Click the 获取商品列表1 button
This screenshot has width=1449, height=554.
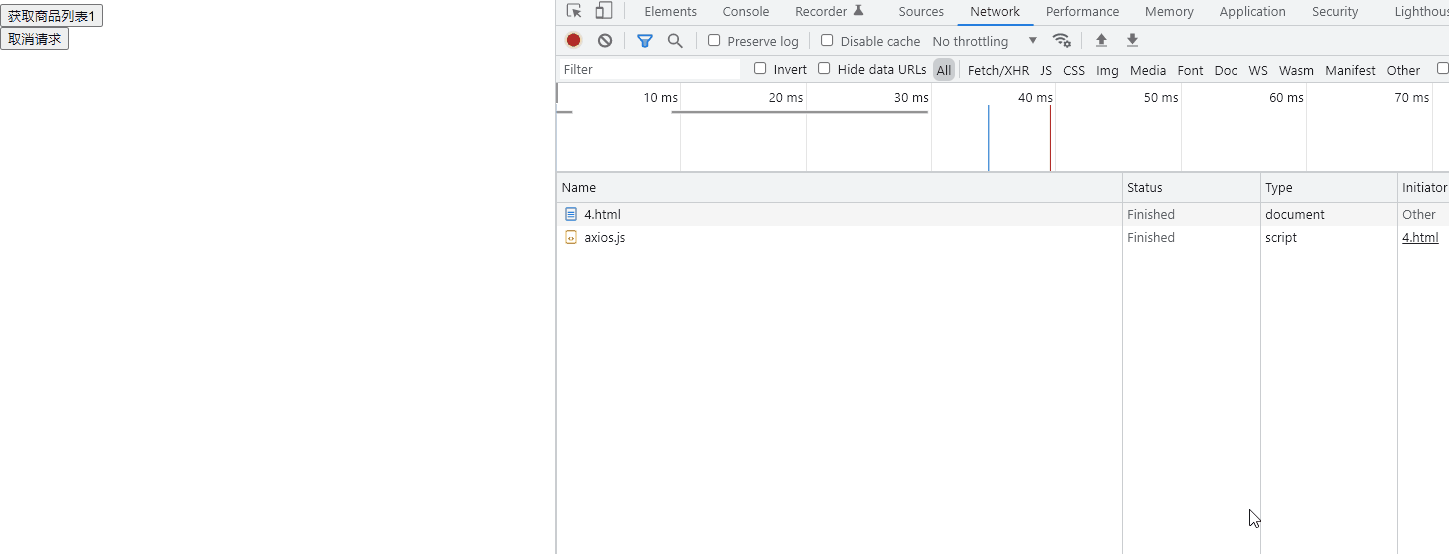51,16
